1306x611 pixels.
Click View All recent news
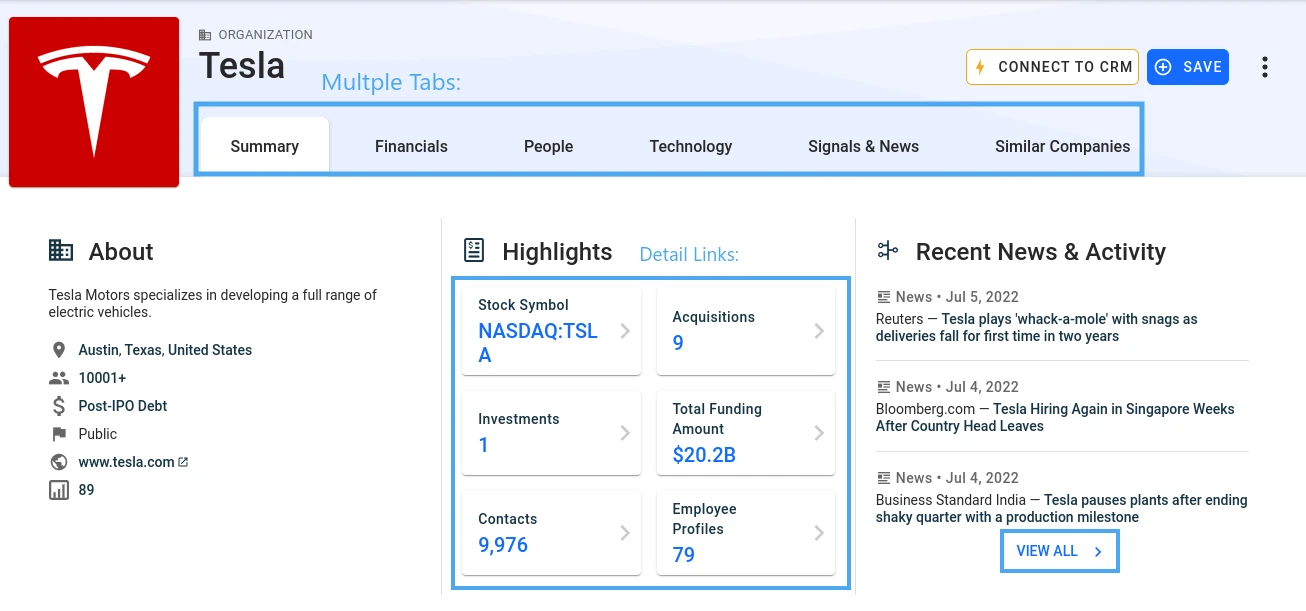1059,551
